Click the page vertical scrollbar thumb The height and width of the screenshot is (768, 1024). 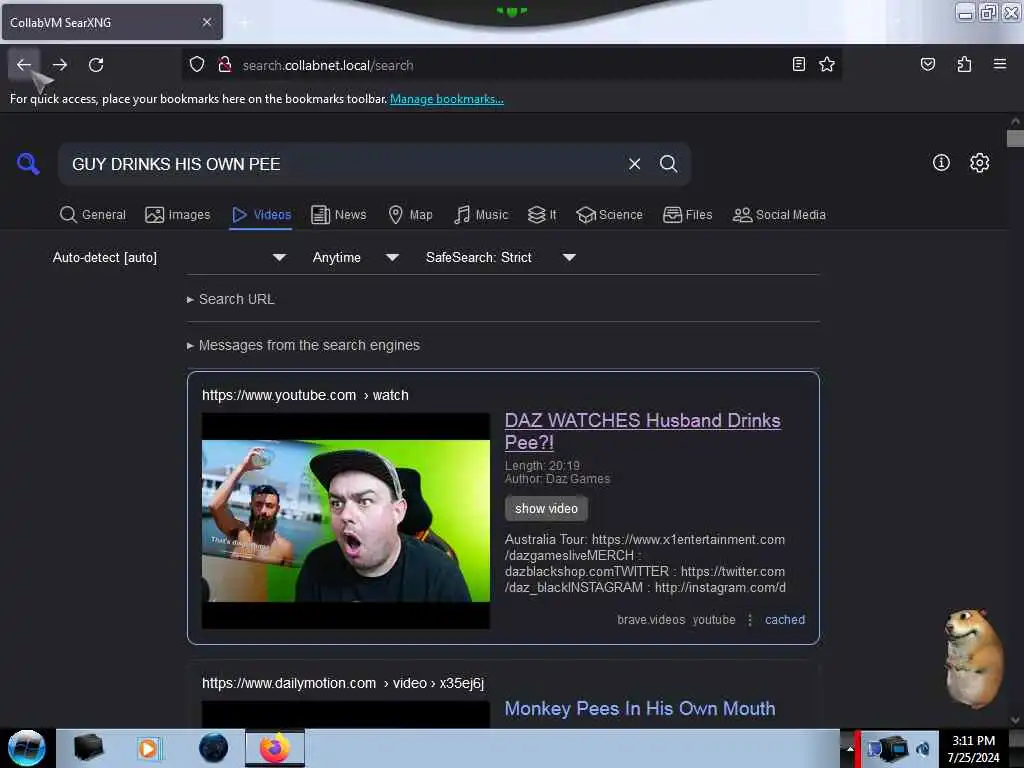[x=1014, y=138]
